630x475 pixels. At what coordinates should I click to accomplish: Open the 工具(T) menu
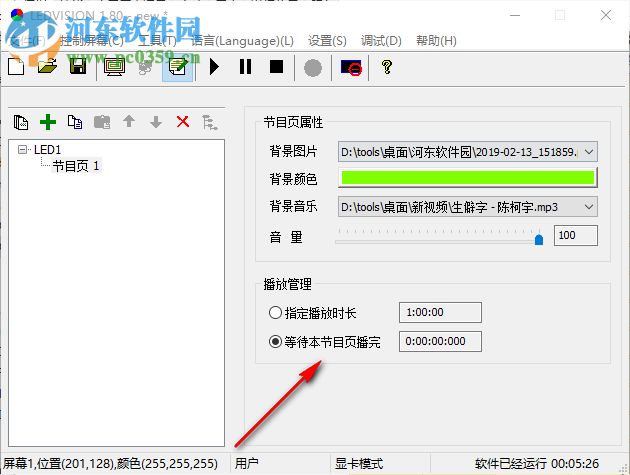157,41
